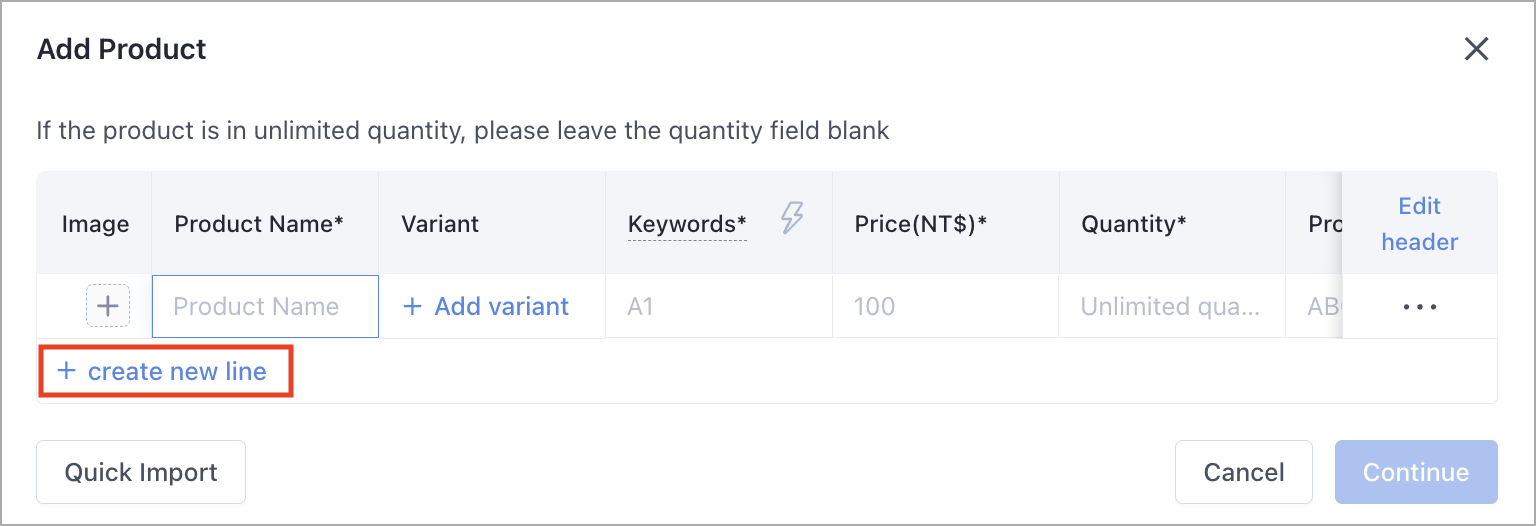This screenshot has width=1536, height=526.
Task: Click the plus icon before Add variant
Action: (412, 306)
